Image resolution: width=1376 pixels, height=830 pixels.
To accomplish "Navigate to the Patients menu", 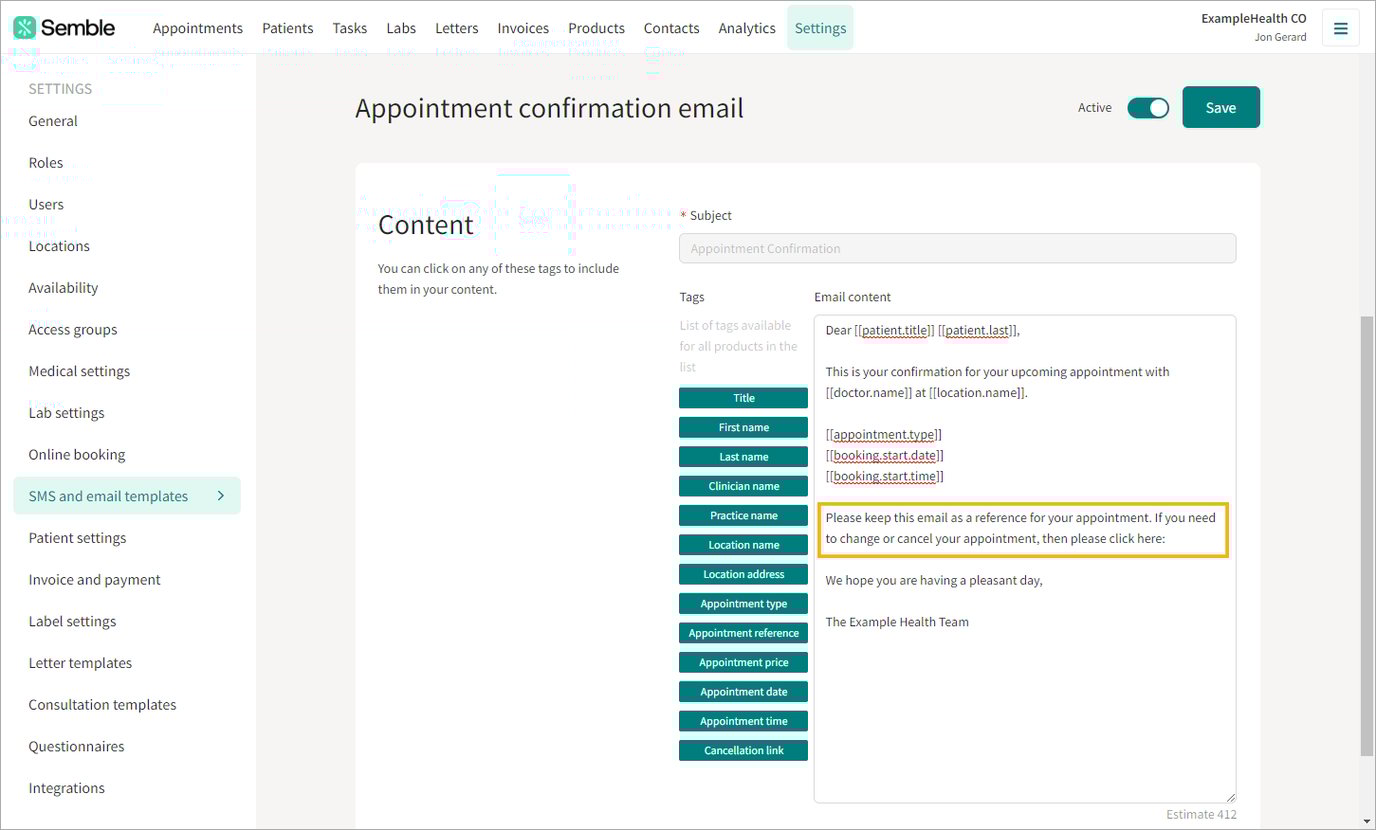I will coord(288,28).
